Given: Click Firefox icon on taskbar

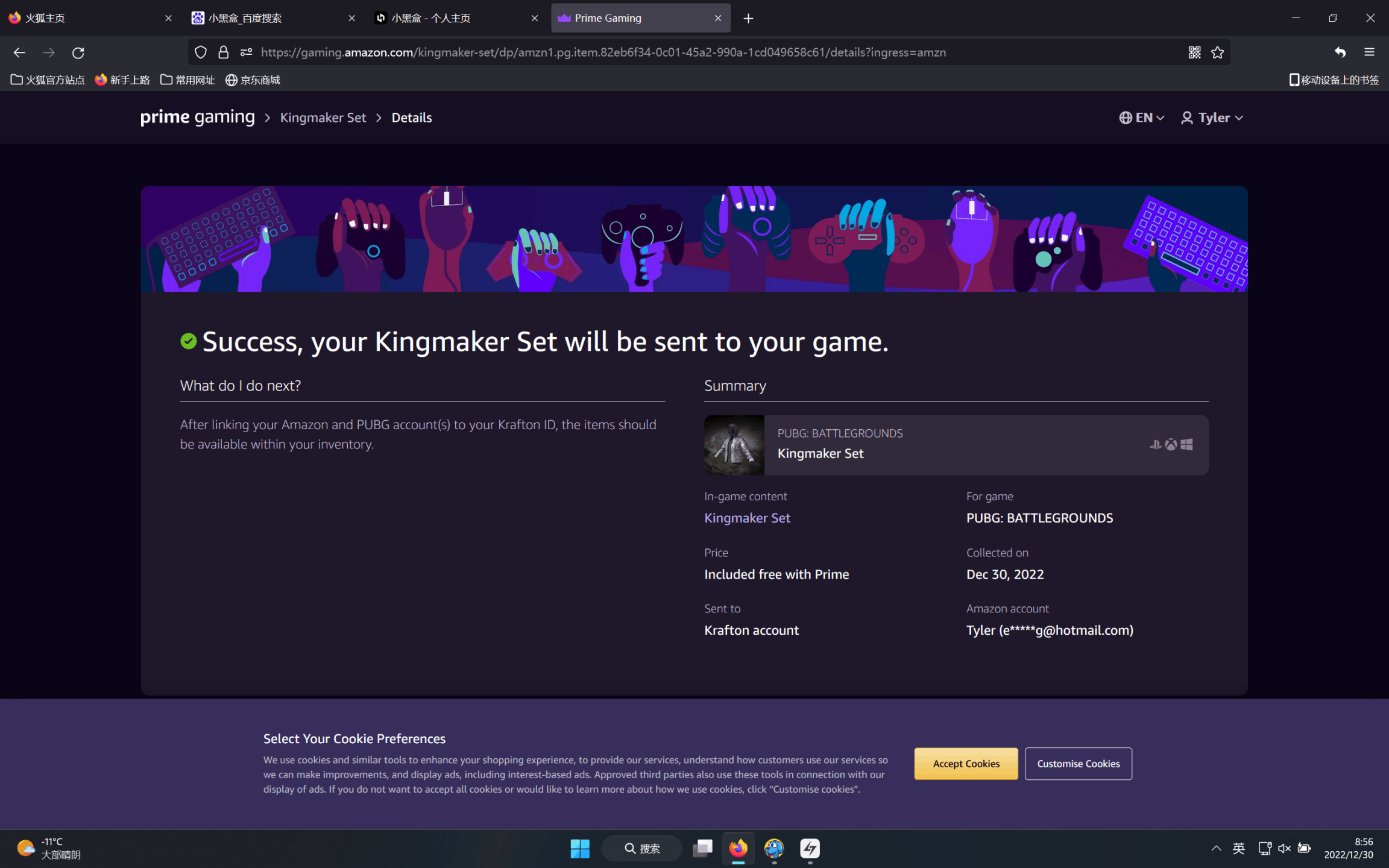Looking at the screenshot, I should pyautogui.click(x=738, y=849).
